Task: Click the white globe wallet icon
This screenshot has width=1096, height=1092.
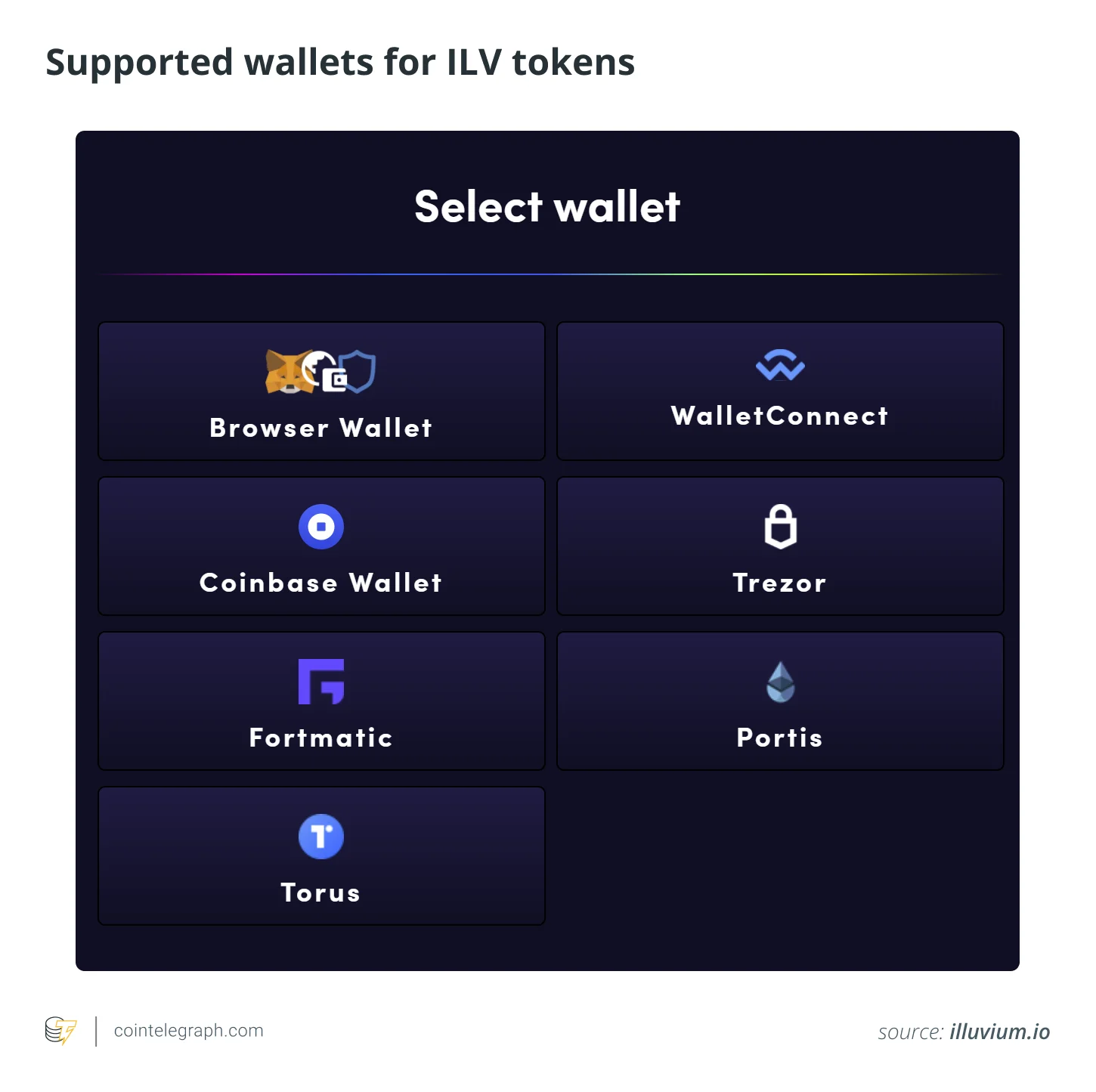Action: pos(325,371)
